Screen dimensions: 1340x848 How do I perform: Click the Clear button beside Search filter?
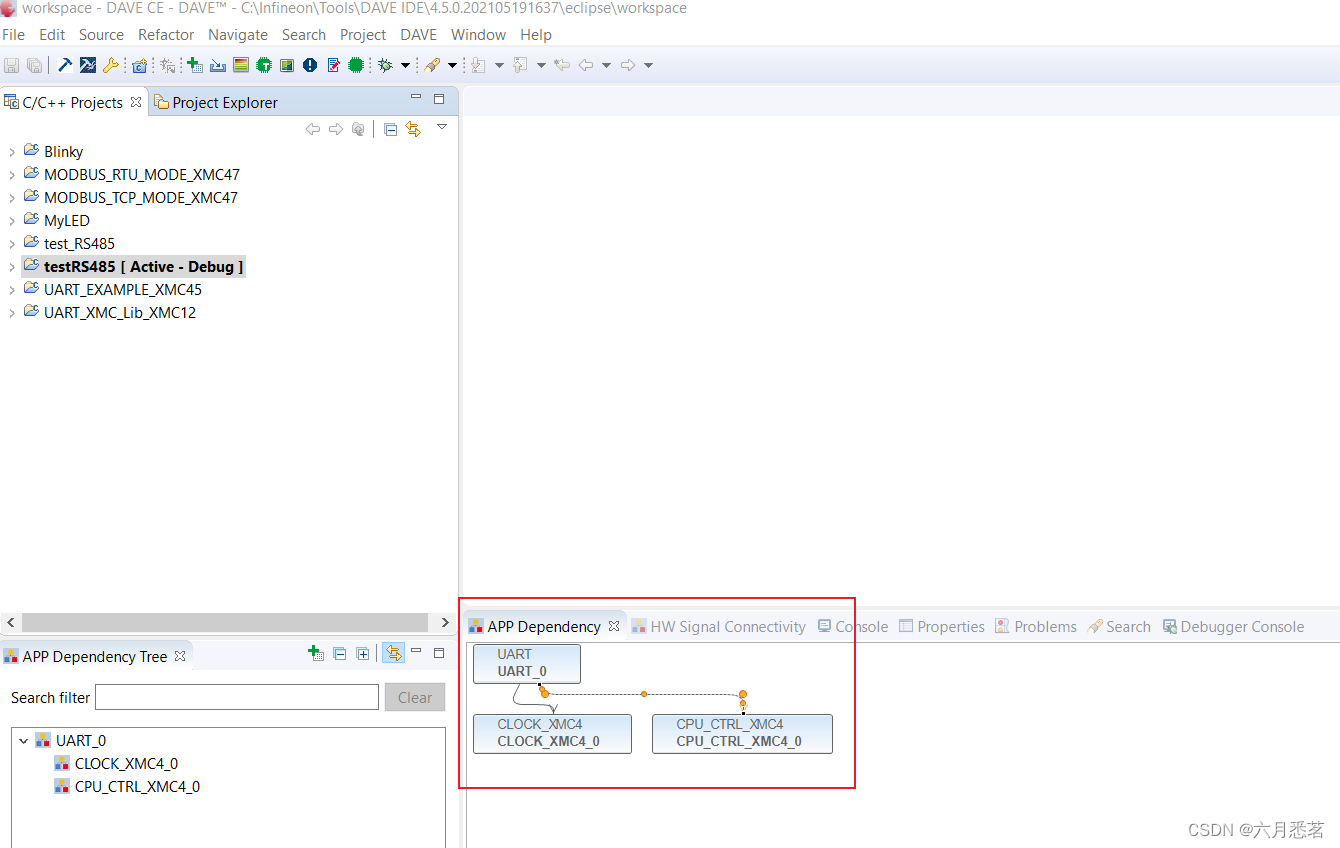(x=415, y=698)
